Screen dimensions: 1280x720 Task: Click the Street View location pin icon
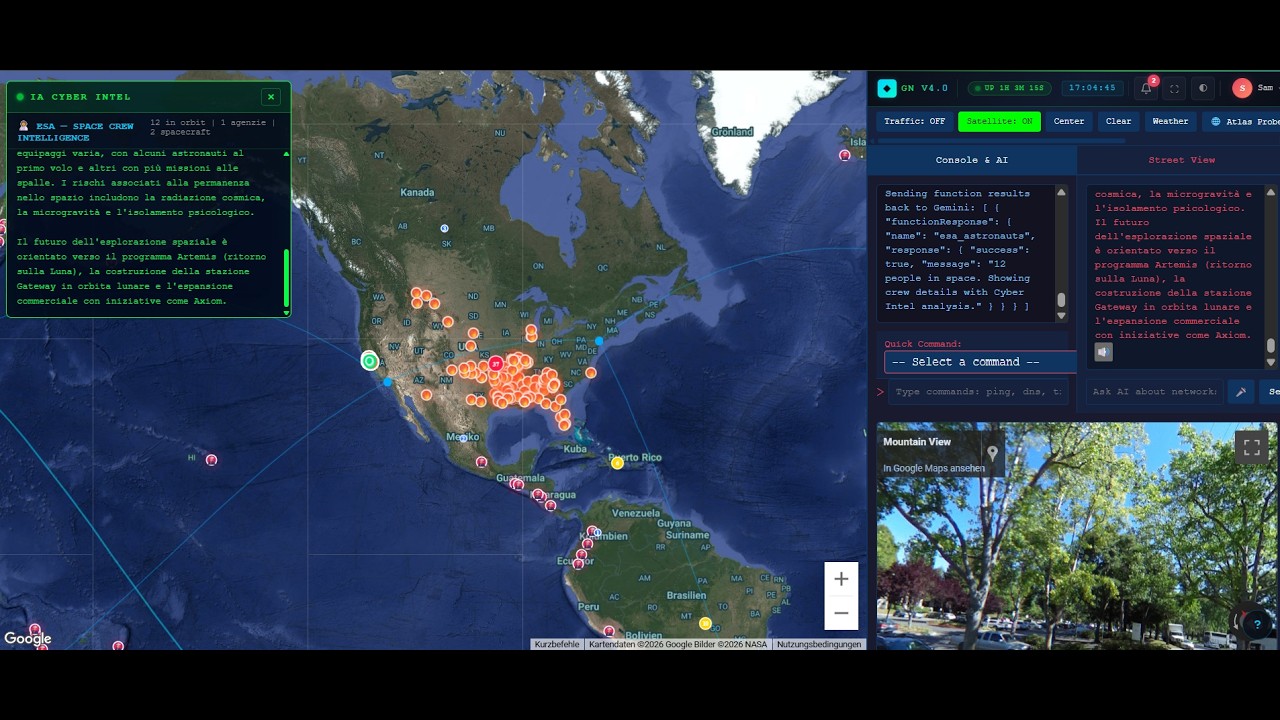993,454
